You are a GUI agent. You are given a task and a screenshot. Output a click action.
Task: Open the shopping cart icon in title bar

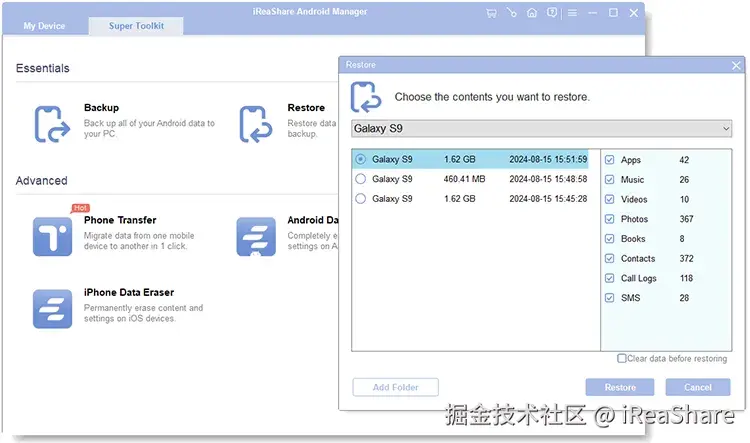(491, 13)
